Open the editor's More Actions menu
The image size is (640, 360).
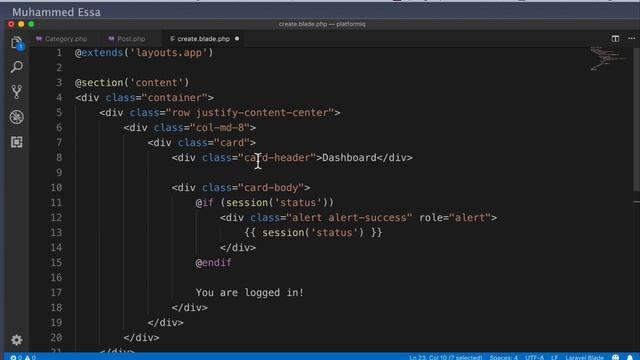pyautogui.click(x=631, y=38)
